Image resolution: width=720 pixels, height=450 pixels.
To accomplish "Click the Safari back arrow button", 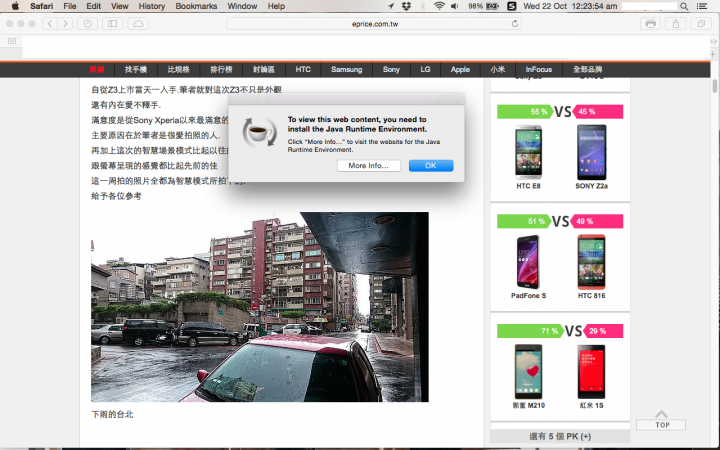I will [50, 23].
